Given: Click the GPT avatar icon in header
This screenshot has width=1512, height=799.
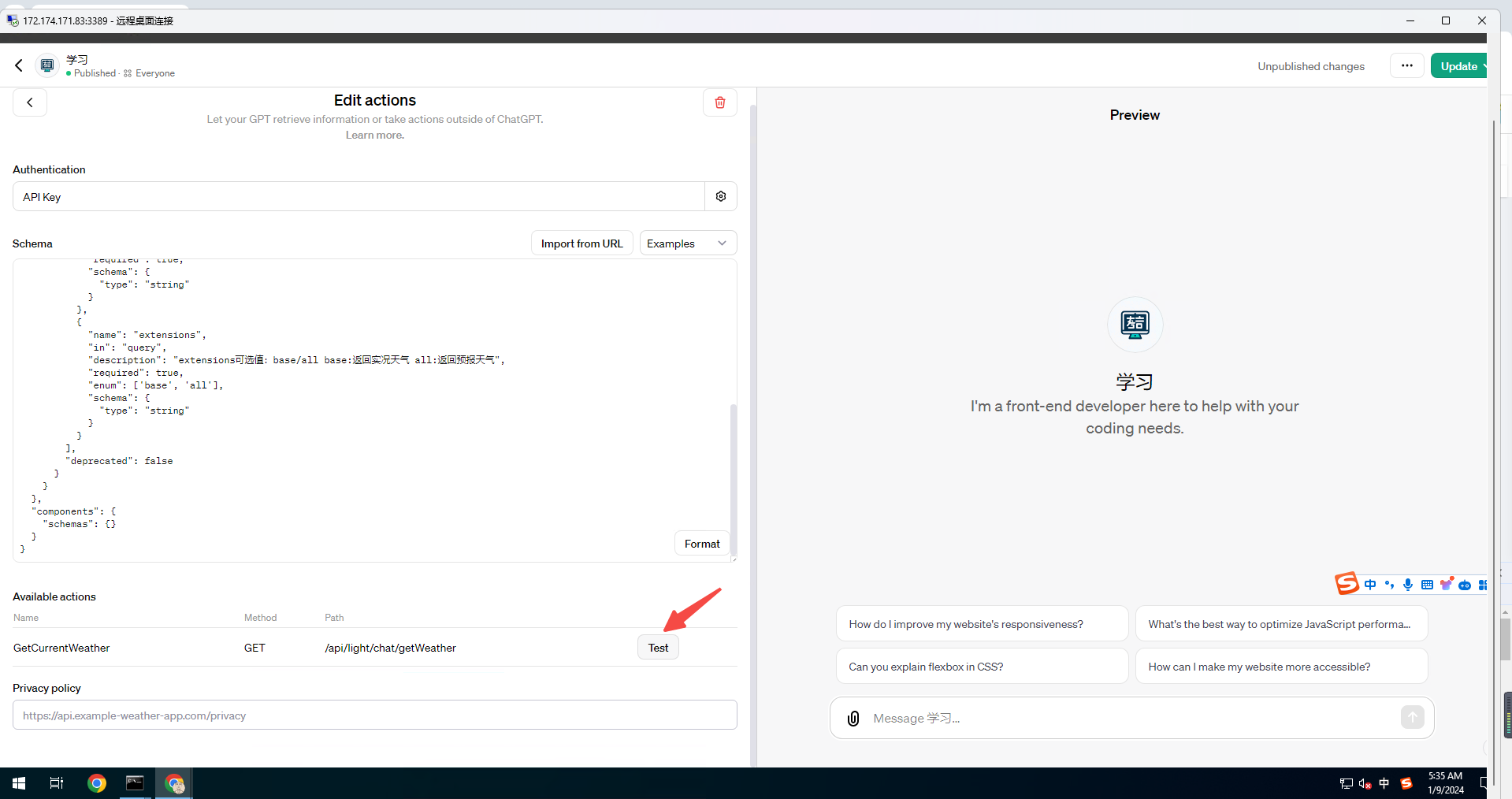Looking at the screenshot, I should (x=47, y=66).
